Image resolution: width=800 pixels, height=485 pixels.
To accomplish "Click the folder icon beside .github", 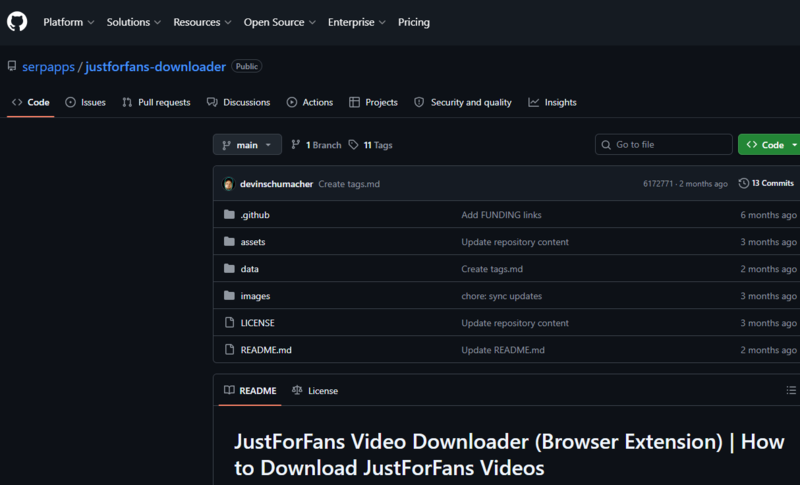I will (x=229, y=215).
